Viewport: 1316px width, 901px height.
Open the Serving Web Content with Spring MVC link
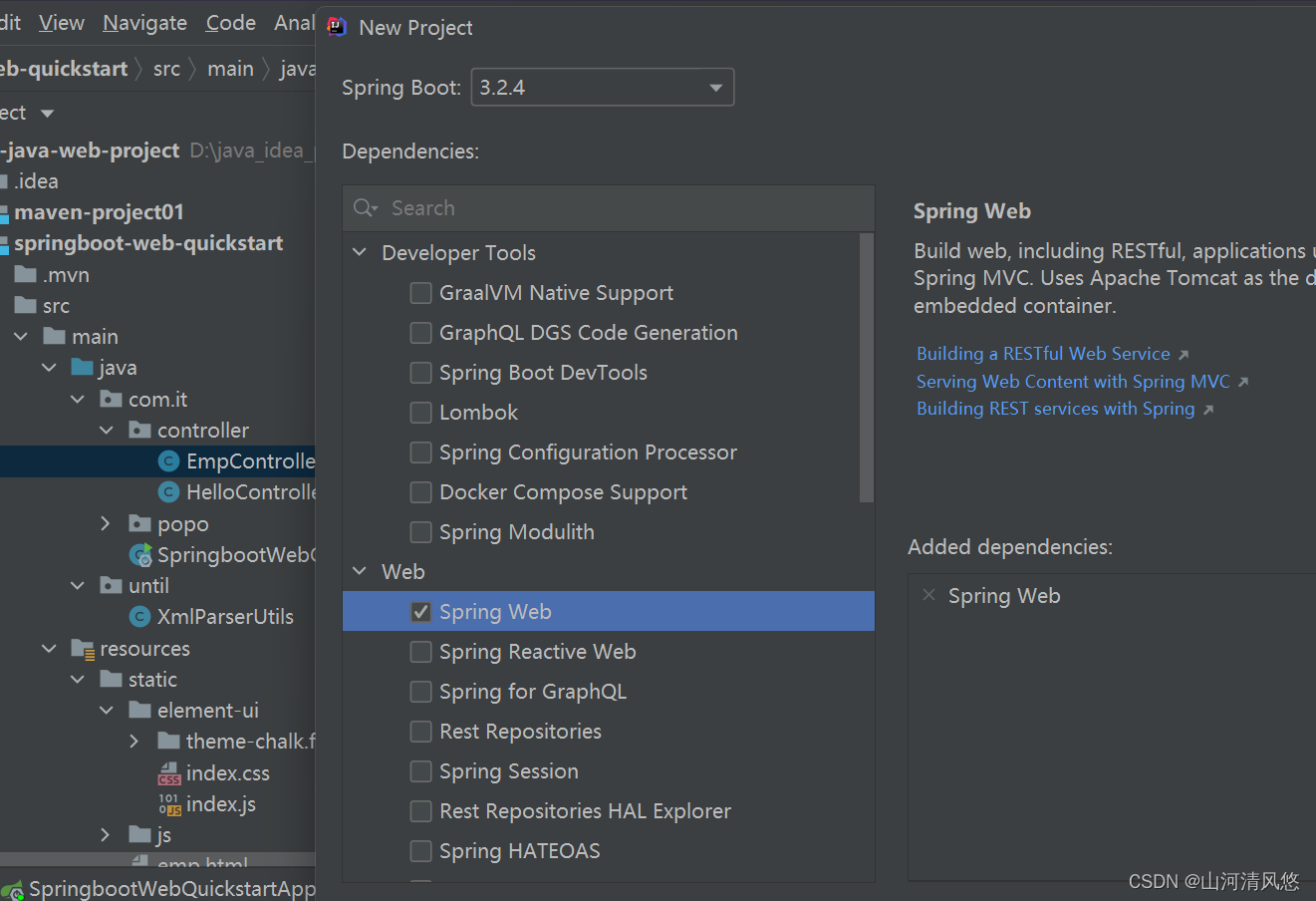(1073, 382)
